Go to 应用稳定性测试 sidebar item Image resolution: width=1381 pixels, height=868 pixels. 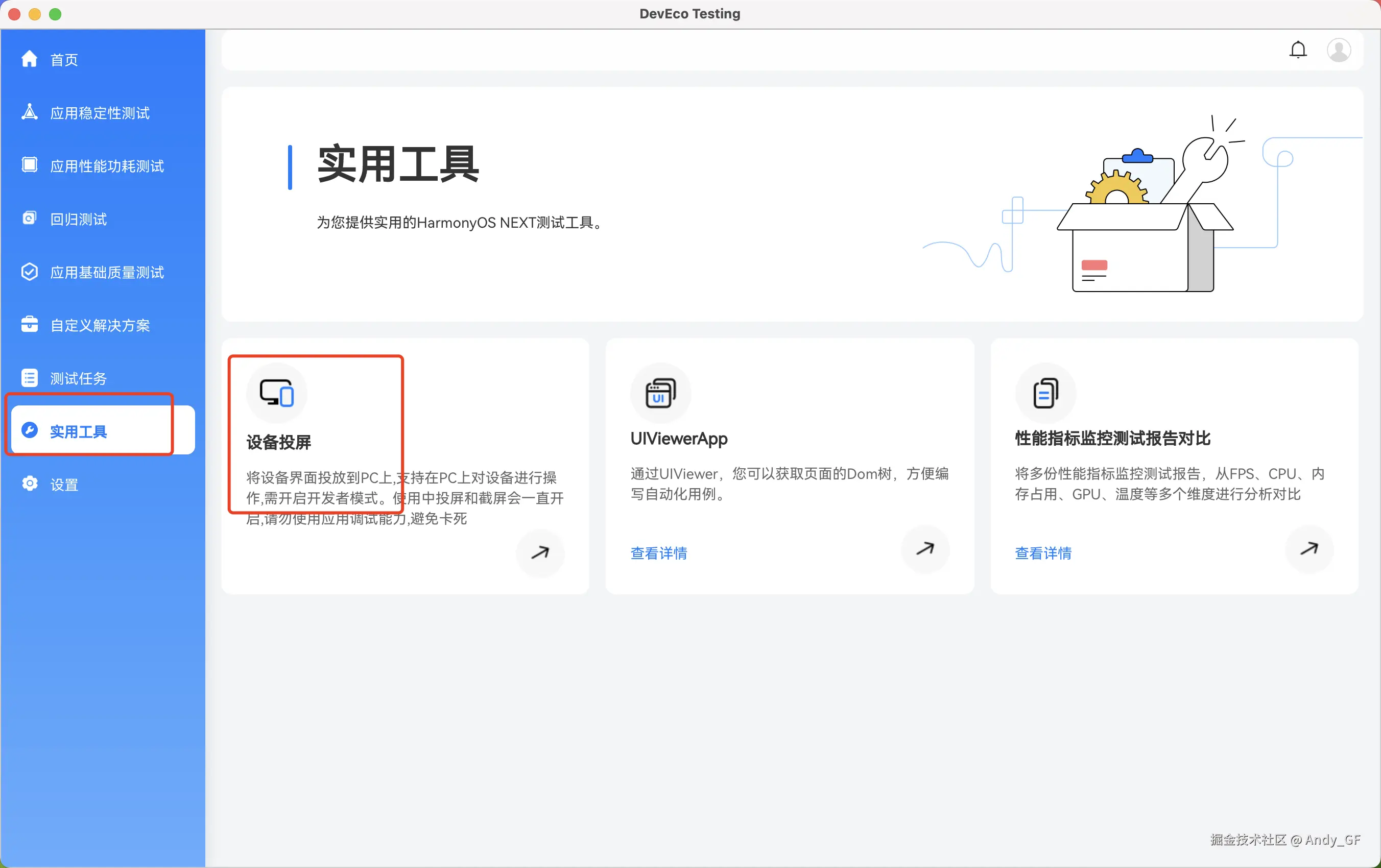click(99, 113)
